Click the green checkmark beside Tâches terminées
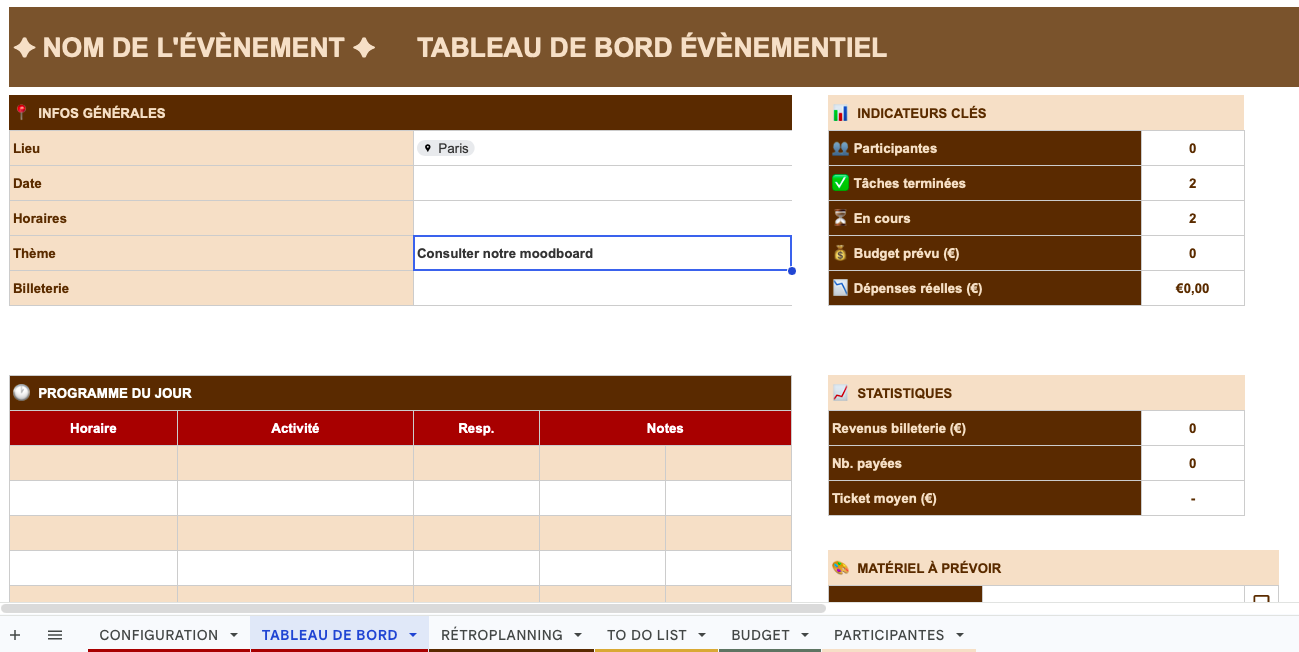This screenshot has width=1299, height=652. click(x=840, y=183)
